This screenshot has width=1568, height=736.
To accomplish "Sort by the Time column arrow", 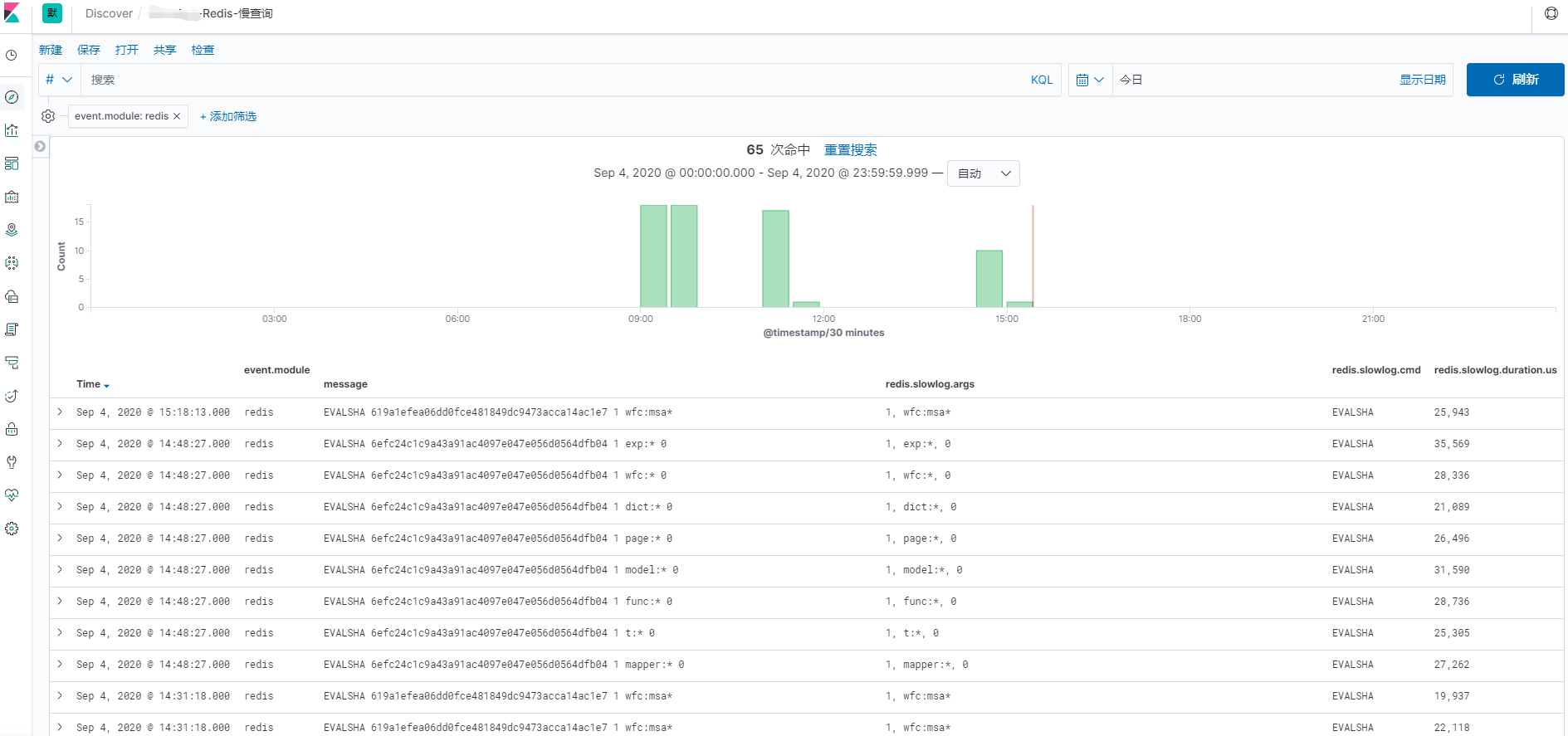I will point(107,385).
